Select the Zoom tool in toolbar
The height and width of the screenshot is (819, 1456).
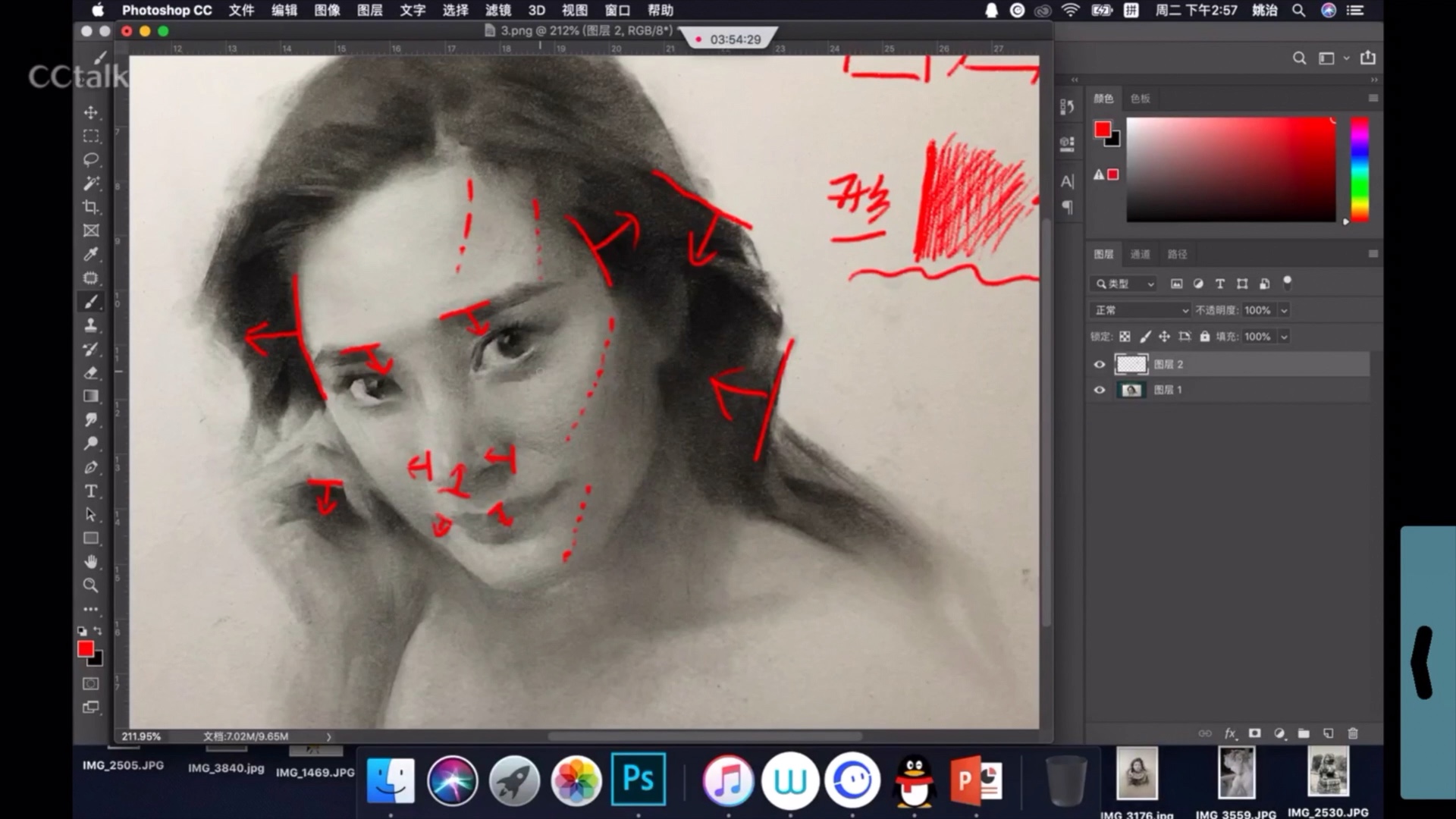[91, 585]
